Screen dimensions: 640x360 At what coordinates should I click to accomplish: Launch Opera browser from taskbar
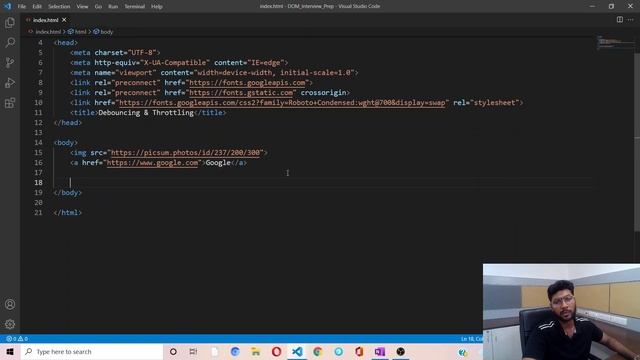(x=276, y=351)
